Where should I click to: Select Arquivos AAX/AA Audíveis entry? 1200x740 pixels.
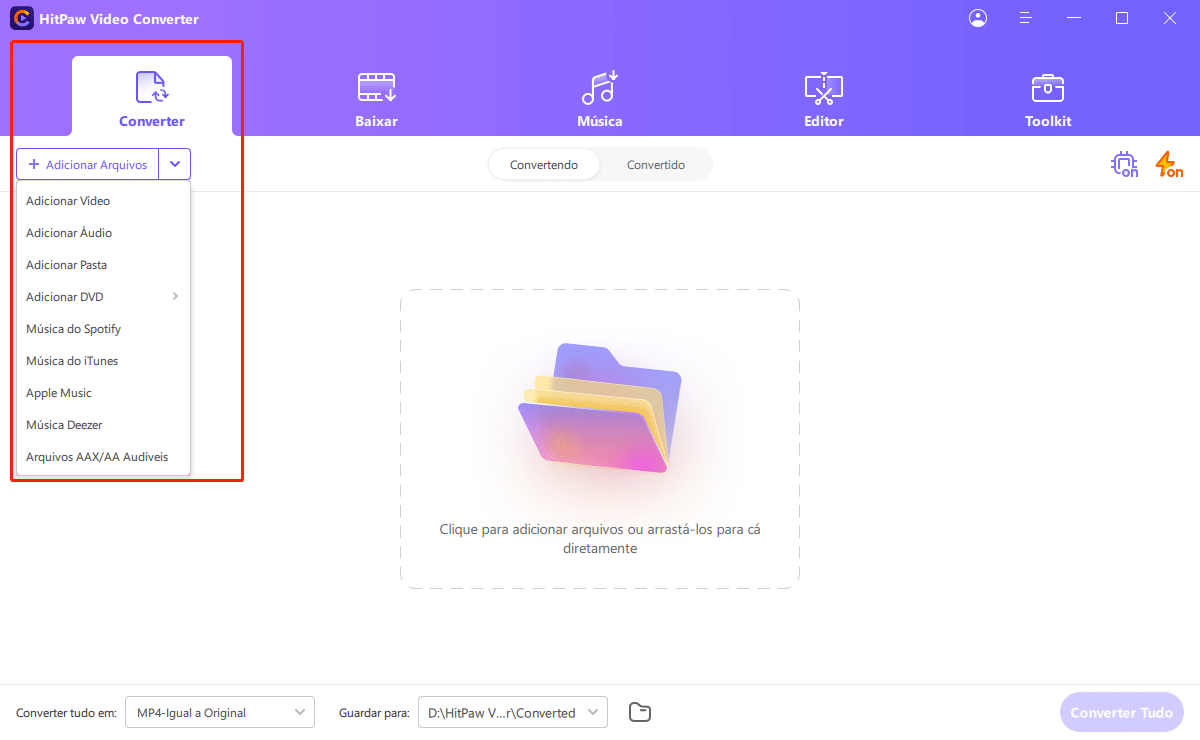[103, 457]
